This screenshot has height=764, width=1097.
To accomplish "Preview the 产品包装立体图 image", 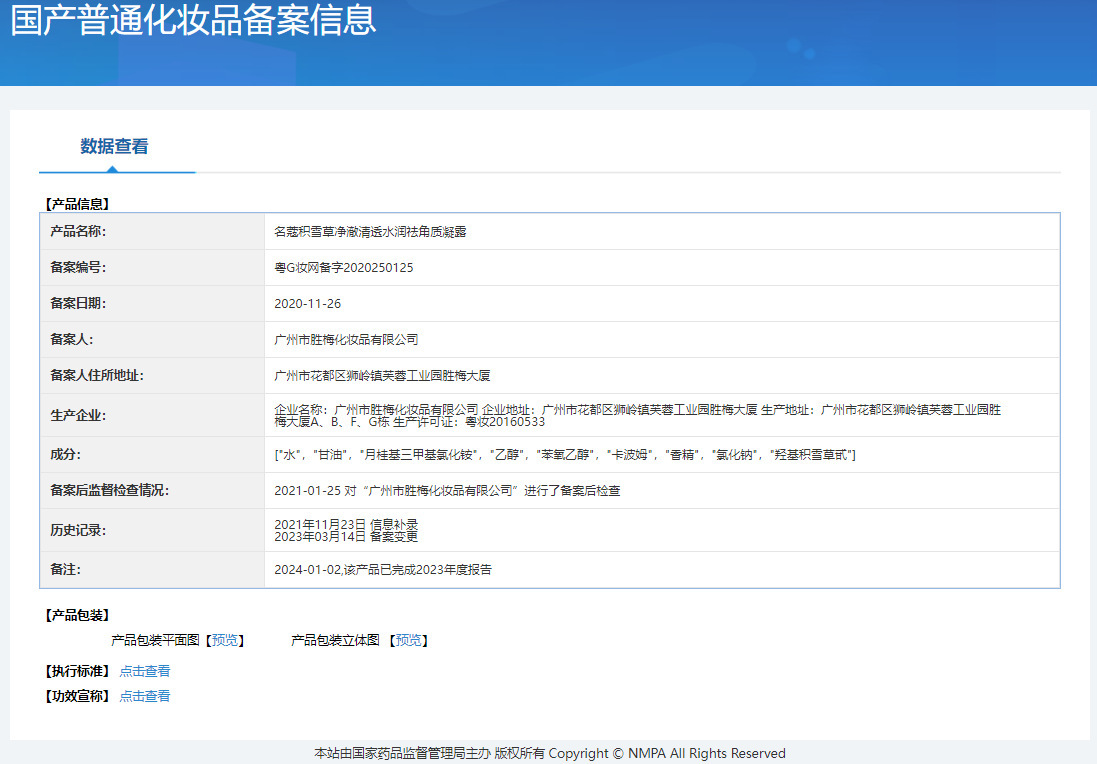I will [x=409, y=640].
